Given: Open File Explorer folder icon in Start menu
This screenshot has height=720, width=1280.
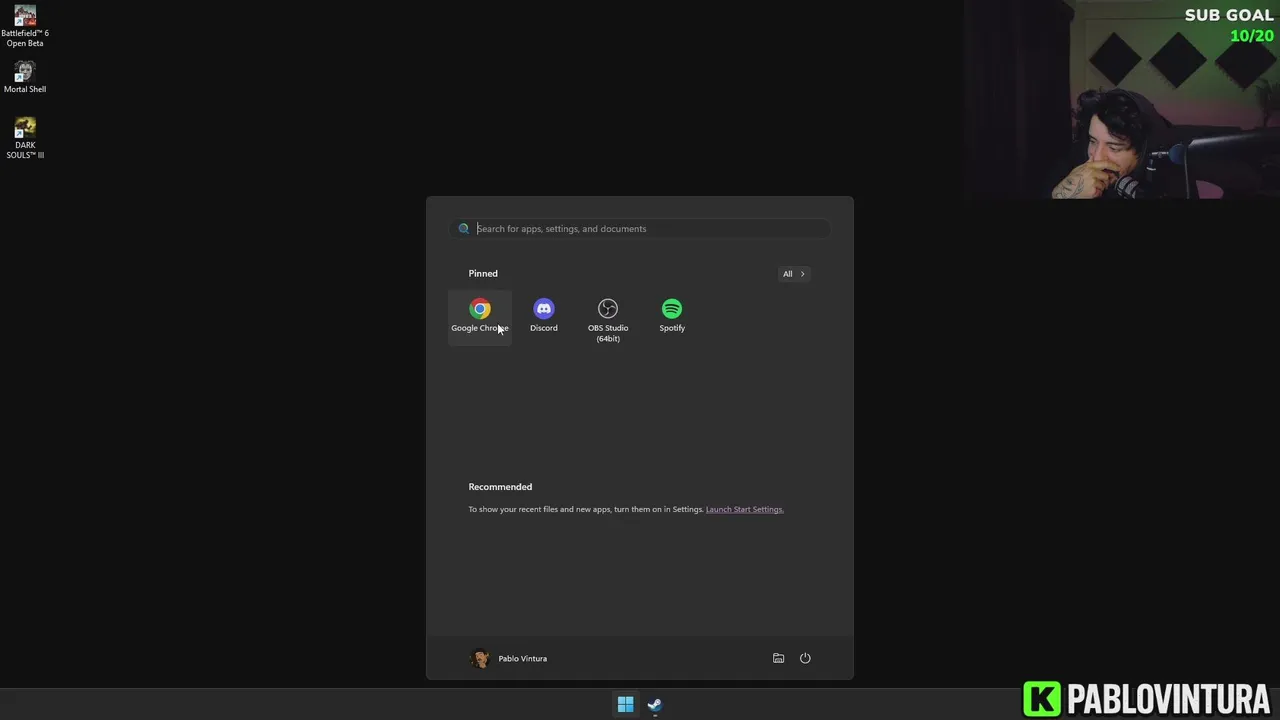Looking at the screenshot, I should 778,658.
